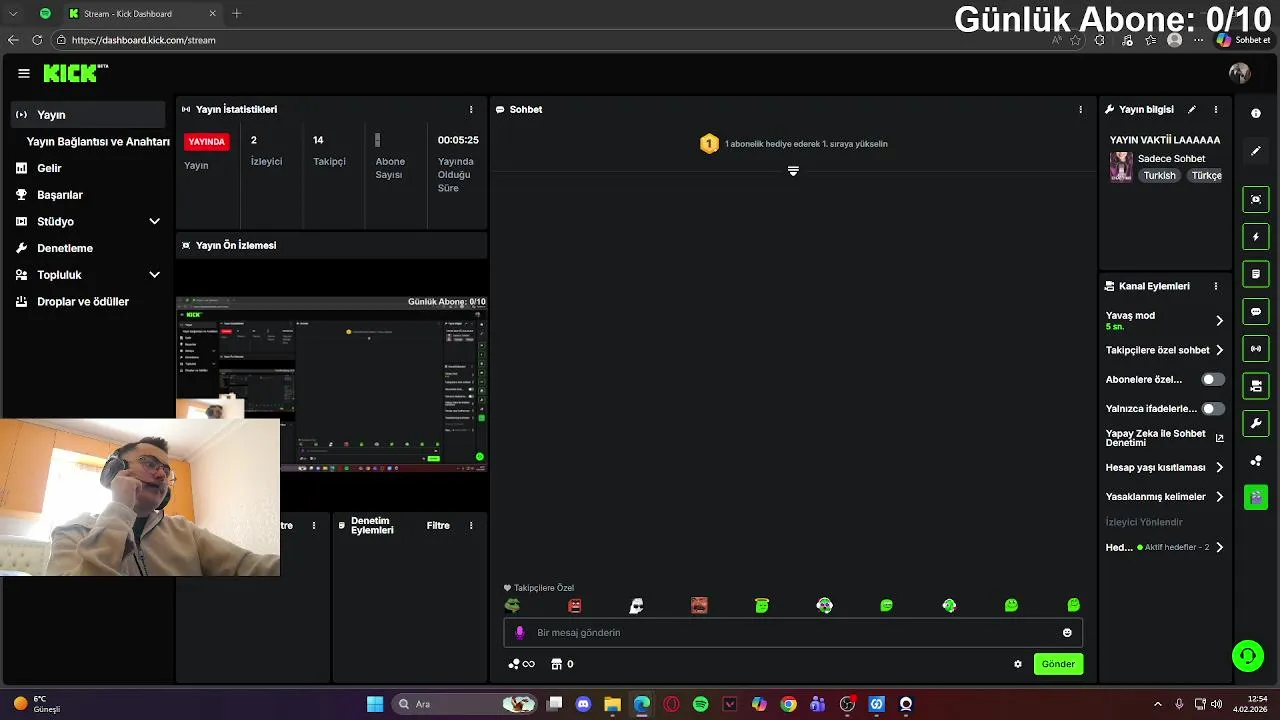Image resolution: width=1280 pixels, height=720 pixels.
Task: Open the Aktif hedefler goals arrow
Action: 1219,548
